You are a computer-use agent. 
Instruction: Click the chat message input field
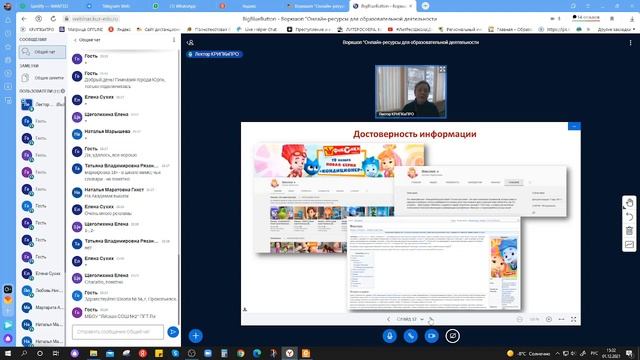pos(118,332)
